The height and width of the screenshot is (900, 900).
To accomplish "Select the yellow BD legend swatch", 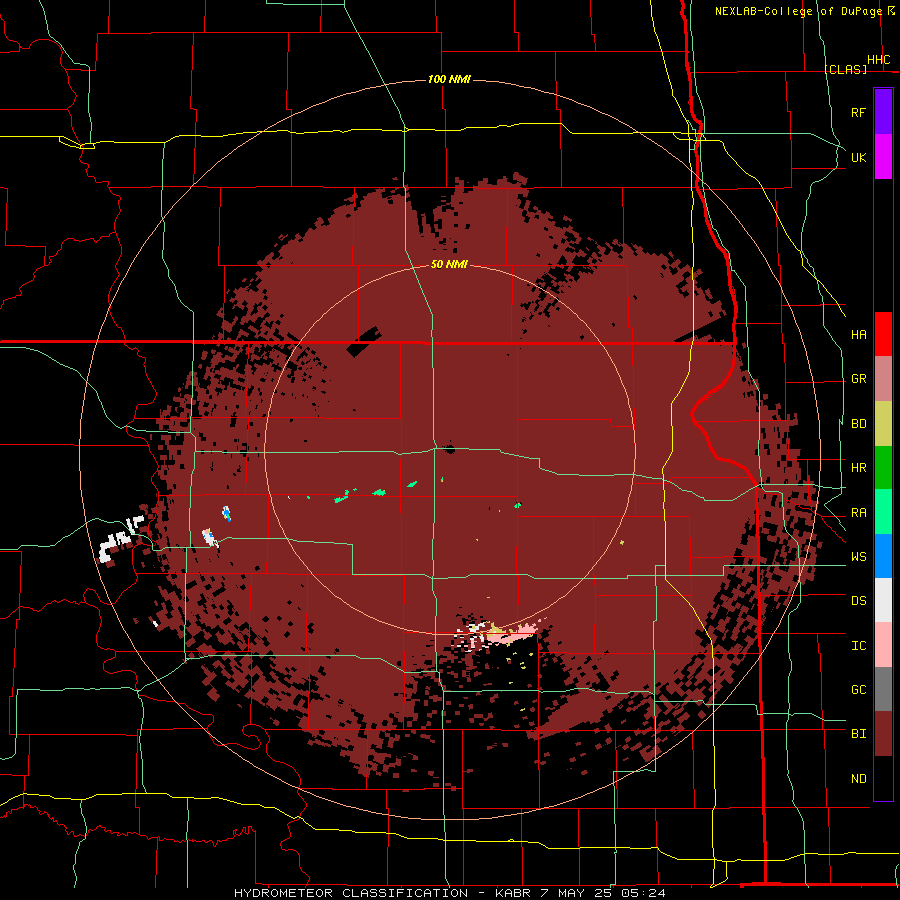I will pyautogui.click(x=883, y=423).
